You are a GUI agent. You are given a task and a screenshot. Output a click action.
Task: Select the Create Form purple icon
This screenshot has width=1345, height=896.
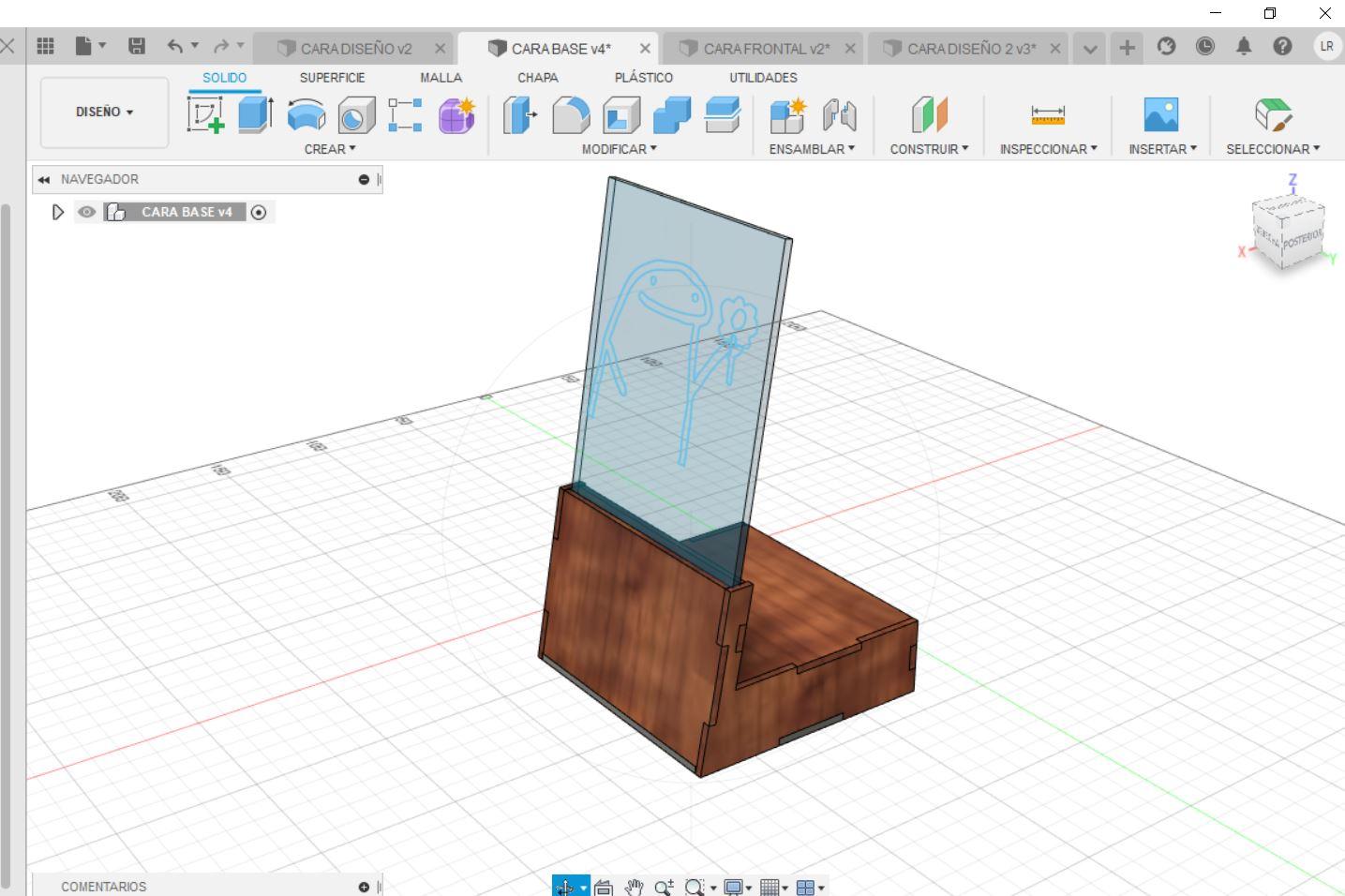point(456,115)
